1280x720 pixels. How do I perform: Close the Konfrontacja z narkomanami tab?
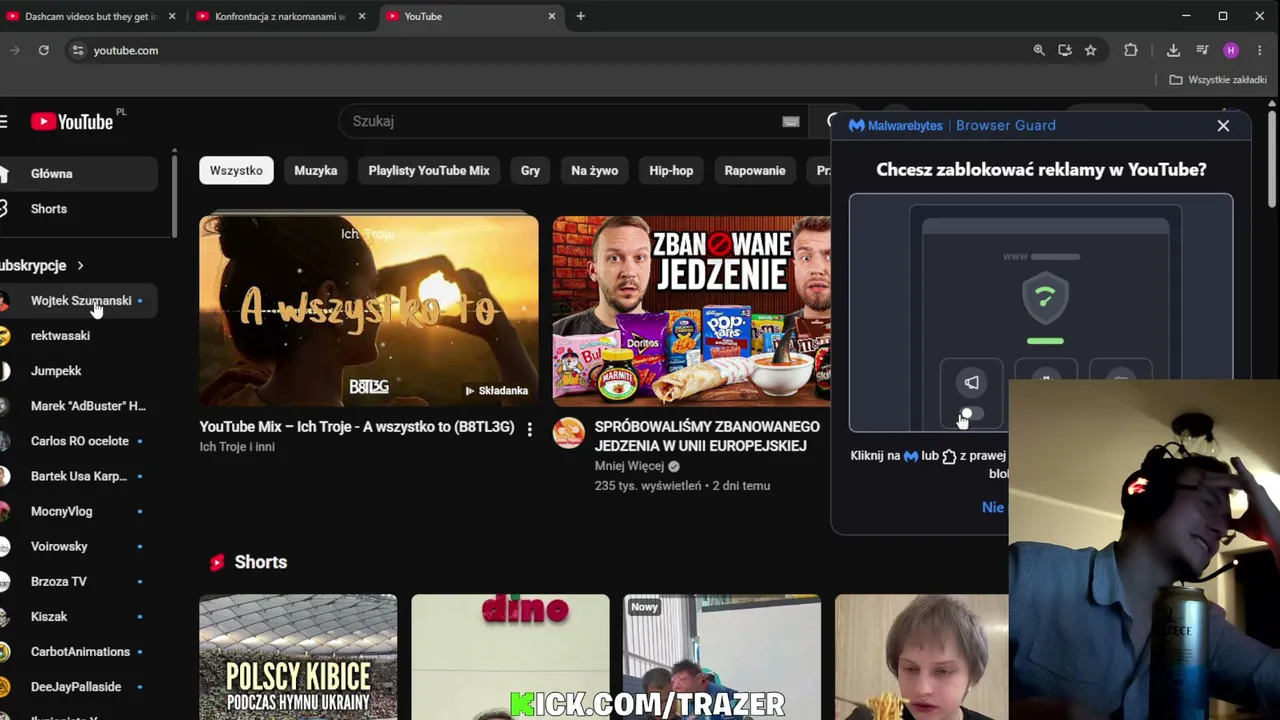click(x=362, y=16)
